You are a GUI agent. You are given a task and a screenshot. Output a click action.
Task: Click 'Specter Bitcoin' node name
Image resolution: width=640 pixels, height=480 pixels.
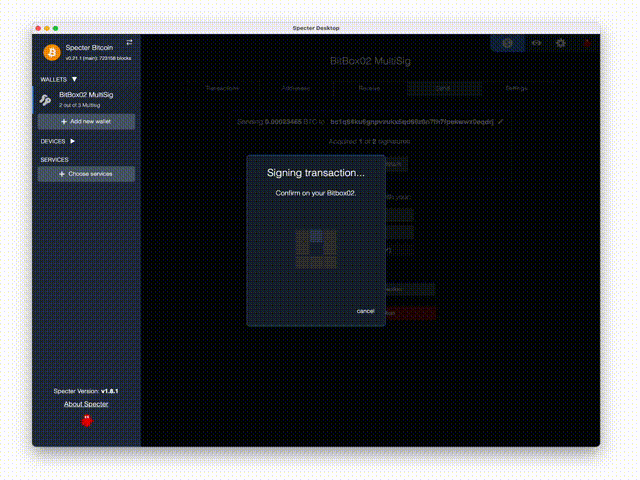[x=89, y=48]
